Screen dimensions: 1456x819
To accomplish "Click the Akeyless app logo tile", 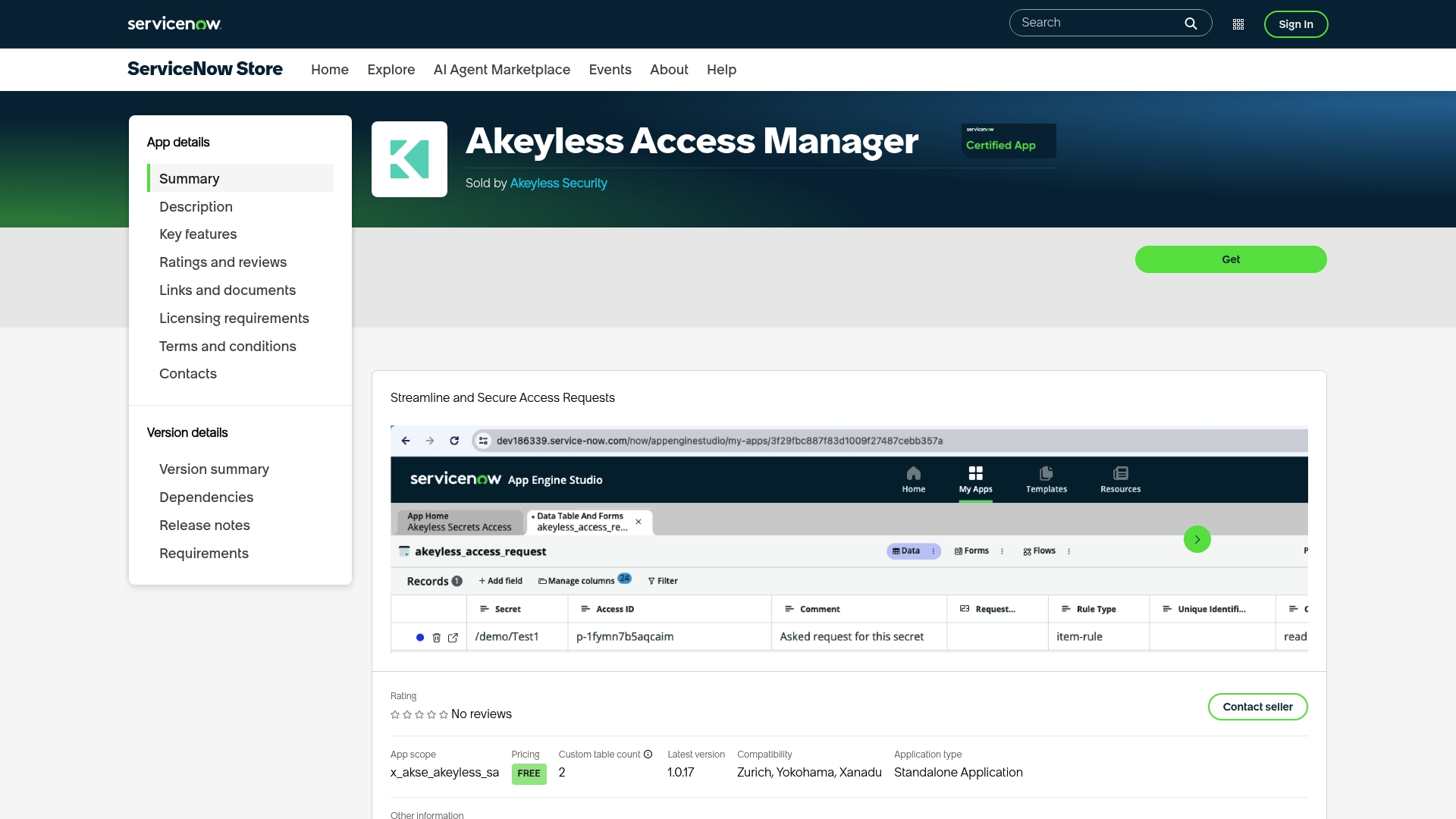I will click(409, 159).
